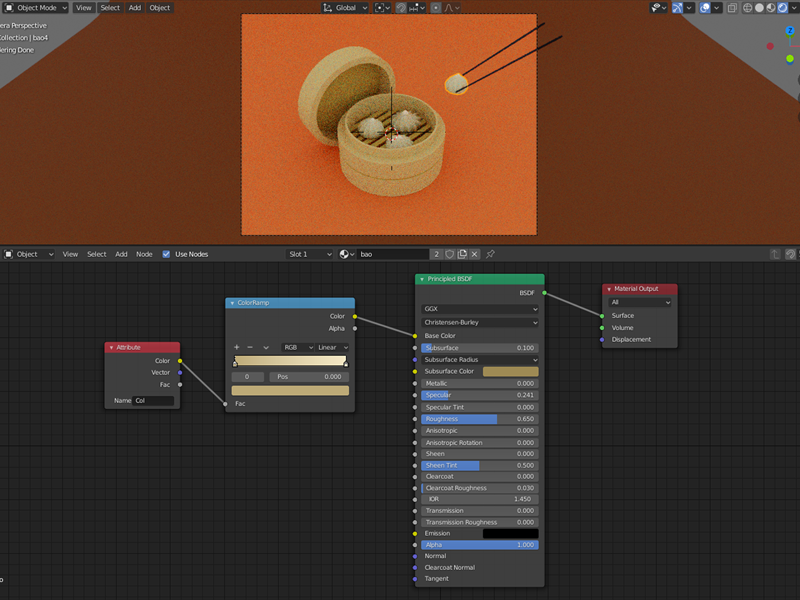The image size is (800, 600).
Task: Open object type visibility eye menu
Action: pyautogui.click(x=658, y=8)
